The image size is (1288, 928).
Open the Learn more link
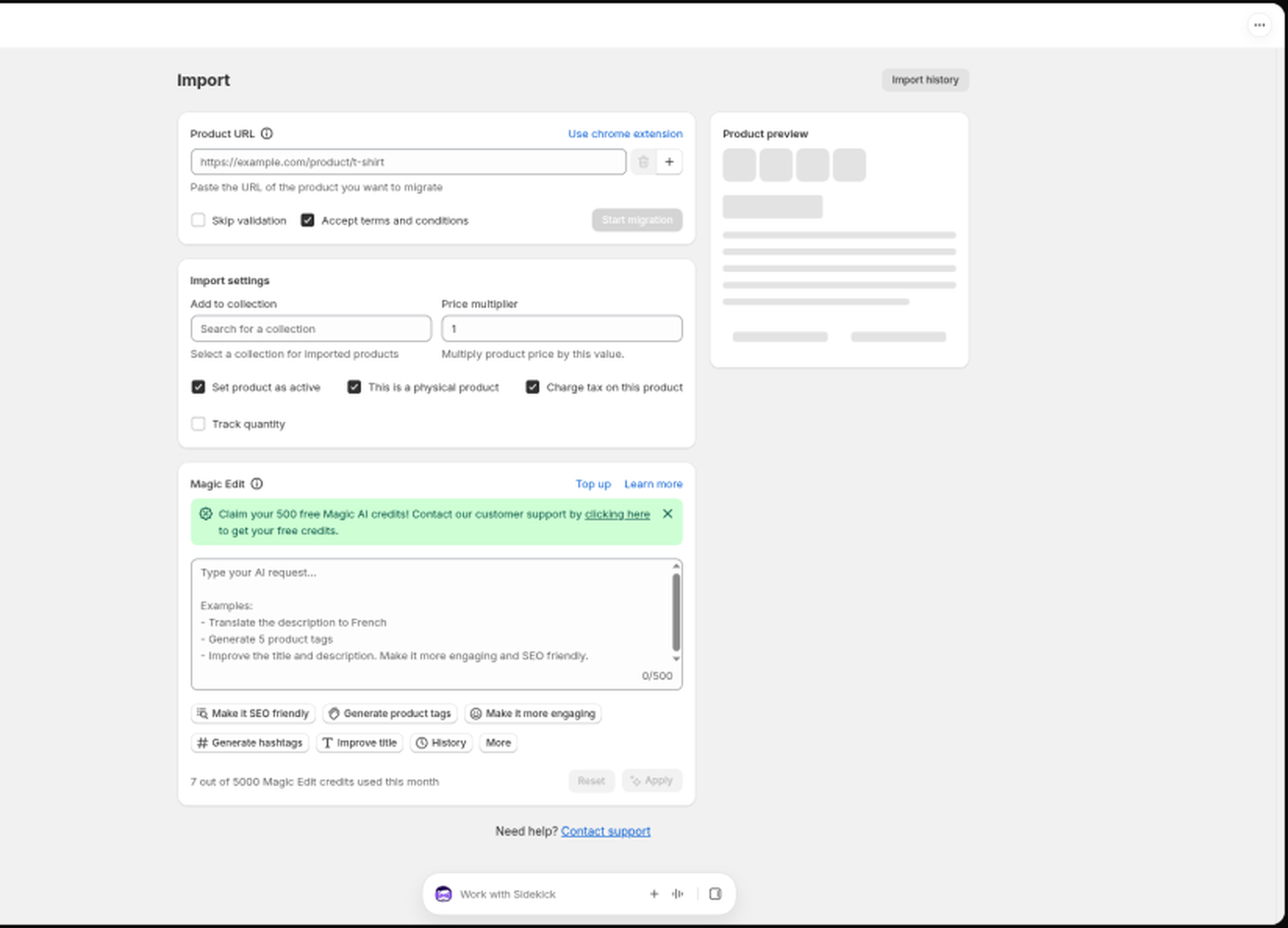653,484
